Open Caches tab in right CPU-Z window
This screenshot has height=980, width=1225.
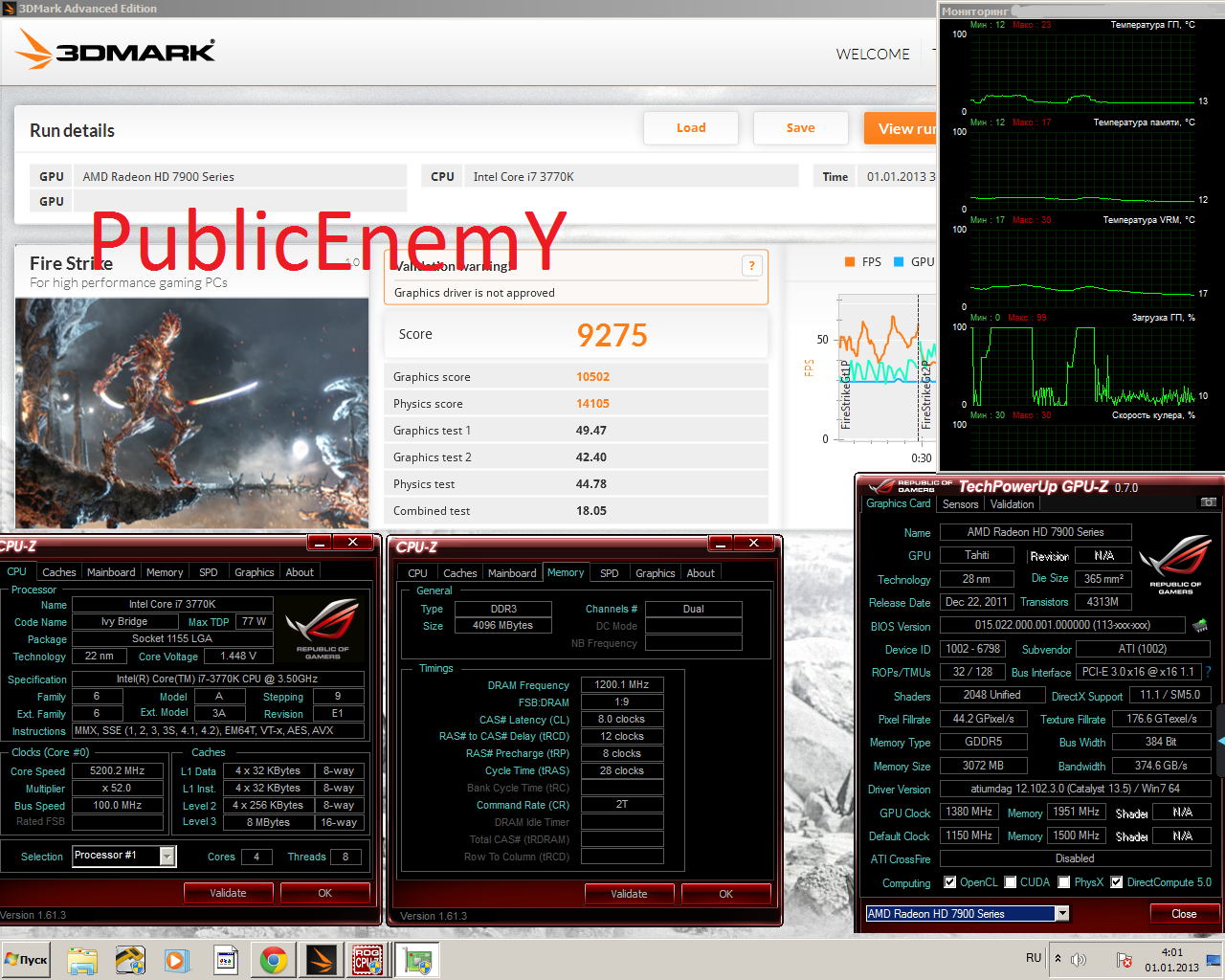[x=460, y=573]
